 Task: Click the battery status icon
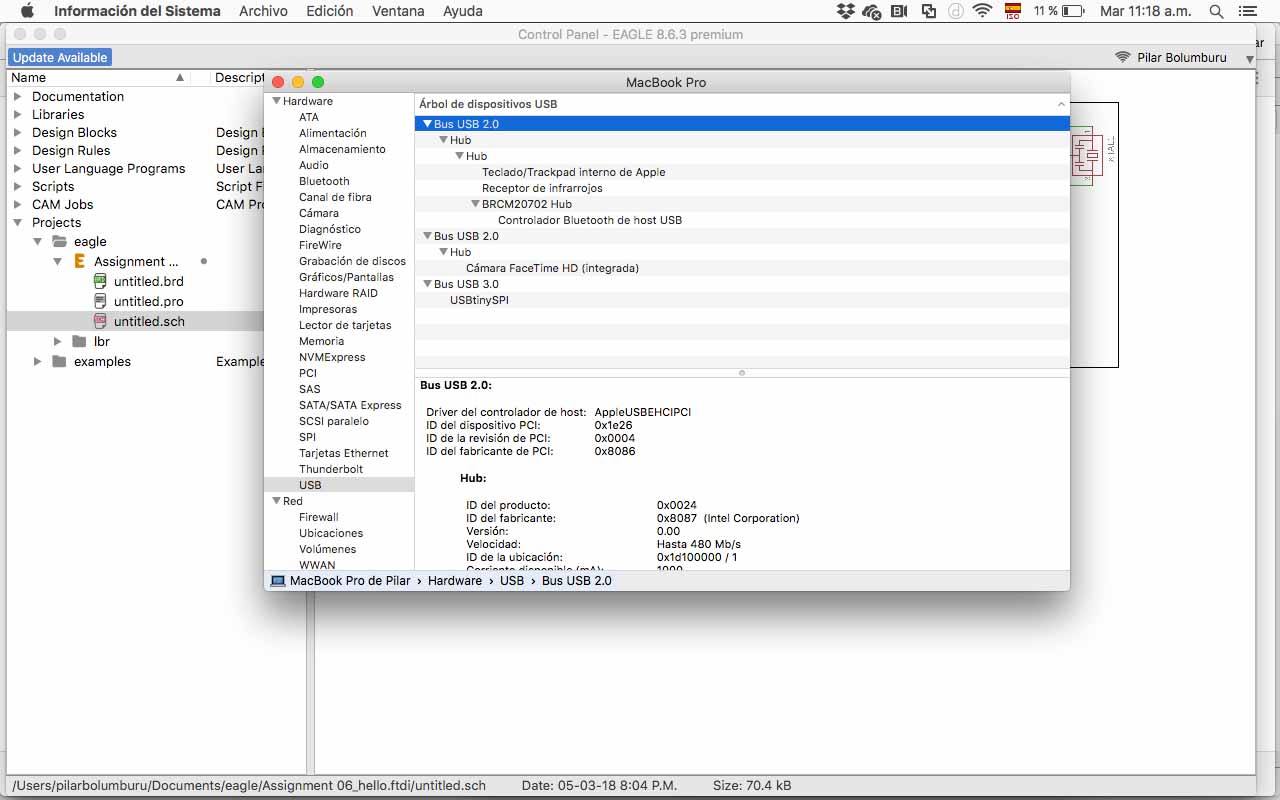coord(1073,11)
